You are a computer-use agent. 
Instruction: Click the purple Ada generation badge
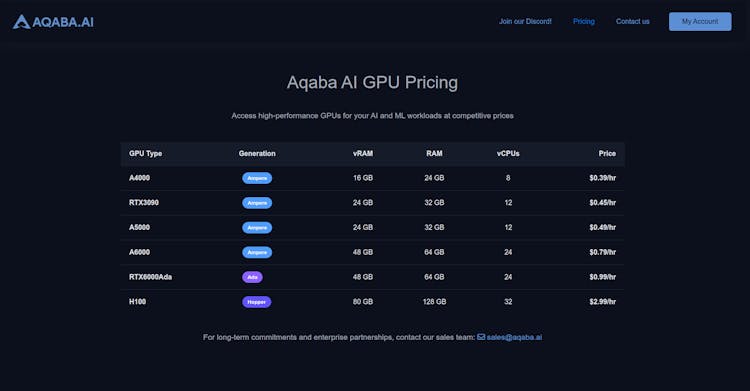coord(252,277)
